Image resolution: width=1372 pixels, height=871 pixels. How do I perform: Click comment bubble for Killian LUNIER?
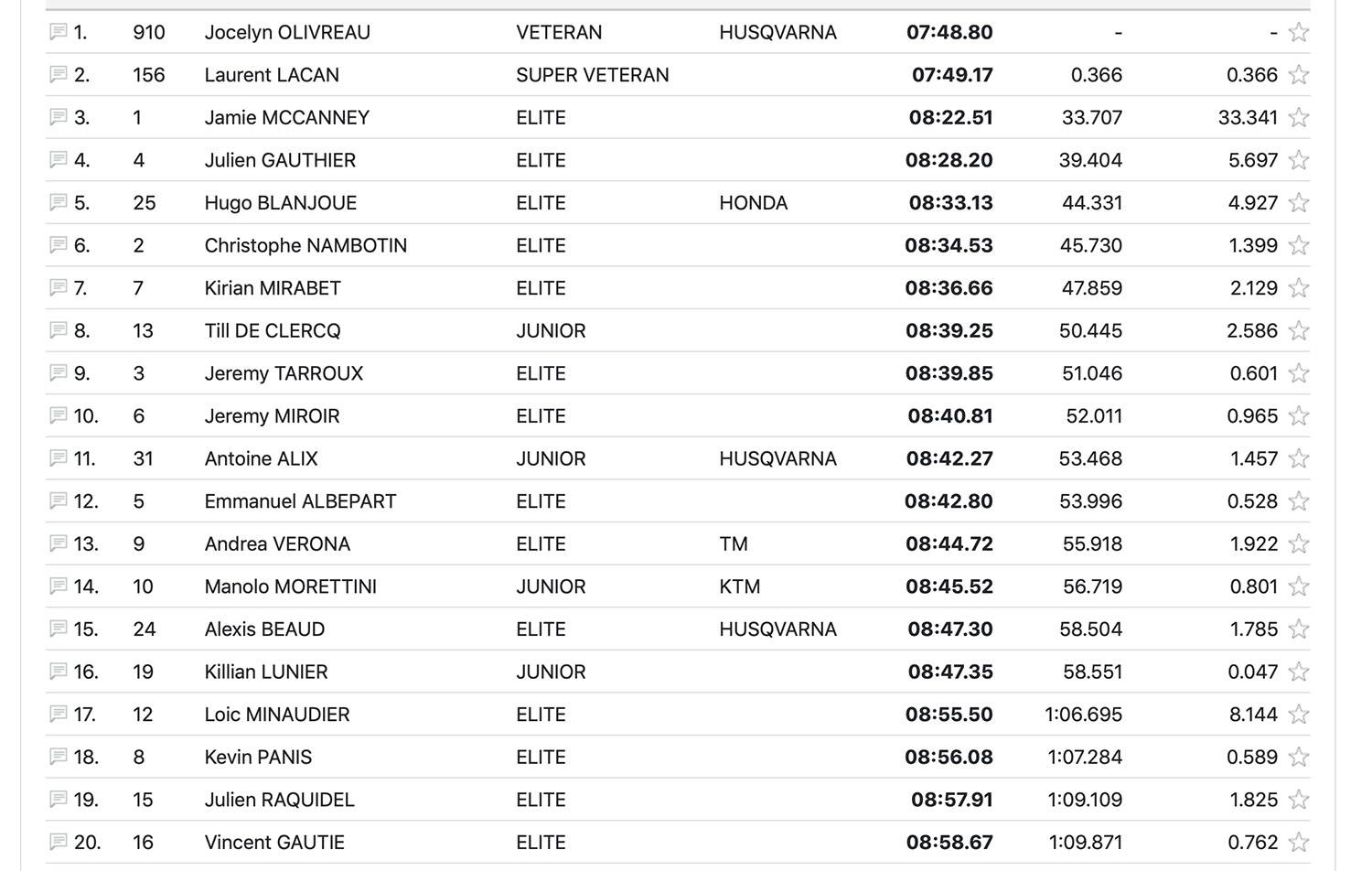[x=58, y=672]
